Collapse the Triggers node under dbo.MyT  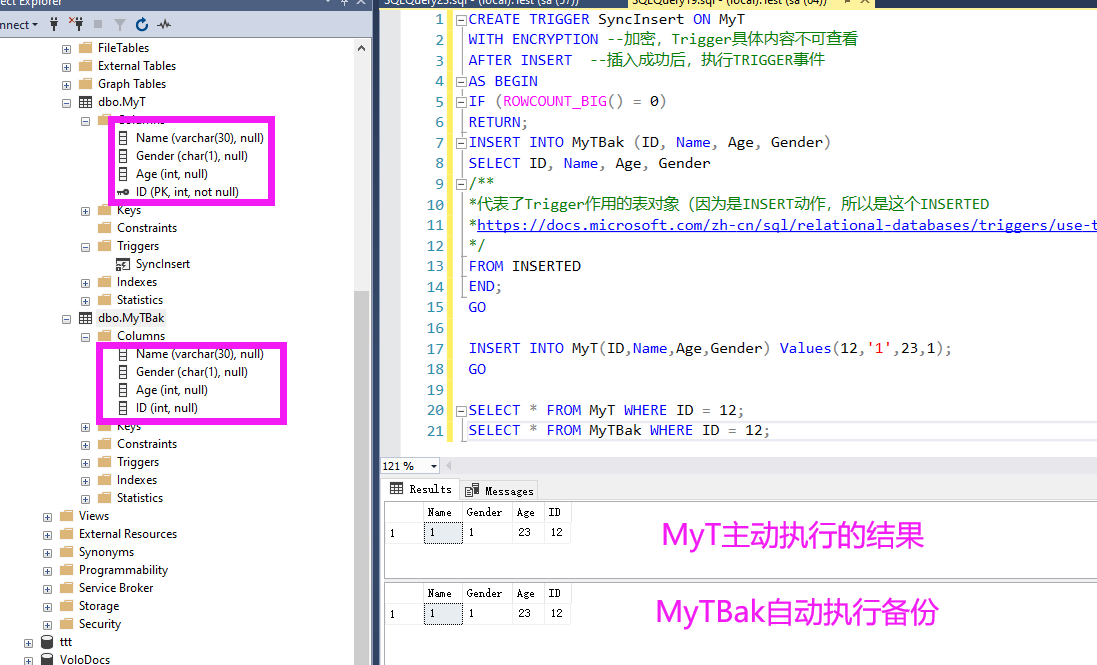click(85, 247)
